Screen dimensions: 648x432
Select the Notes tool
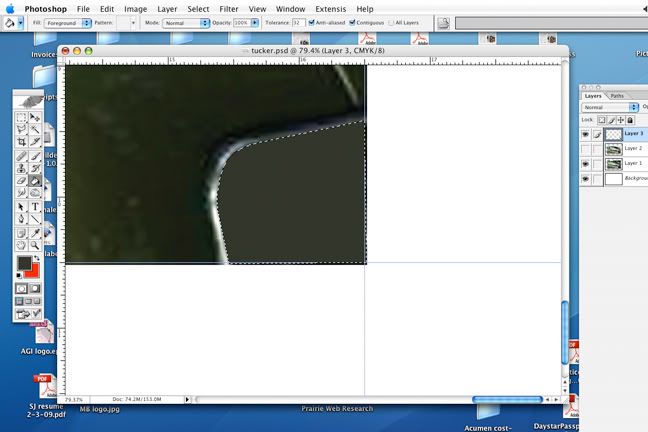coord(21,233)
